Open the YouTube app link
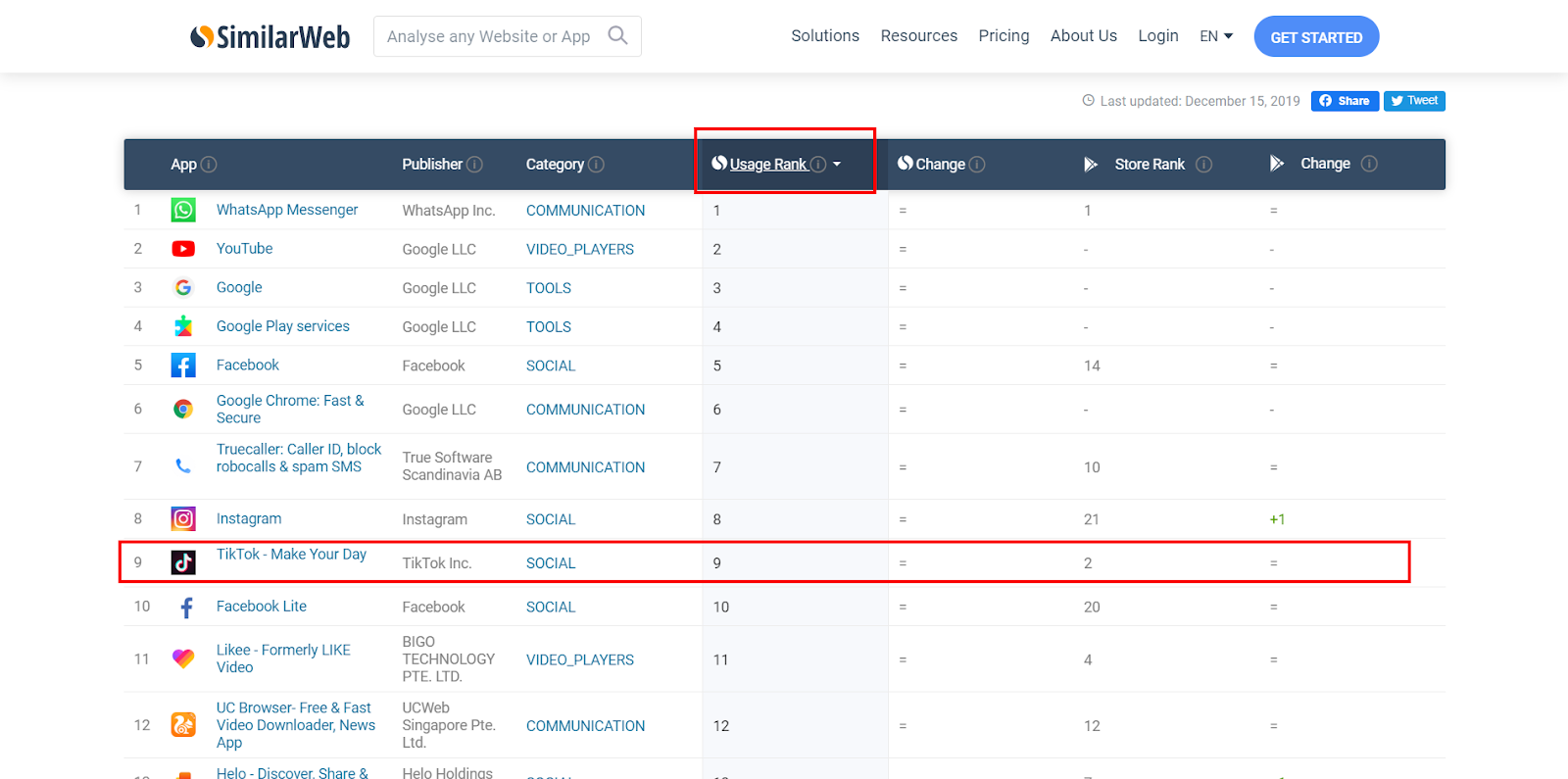Screen dimensions: 1568x779 coord(245,249)
